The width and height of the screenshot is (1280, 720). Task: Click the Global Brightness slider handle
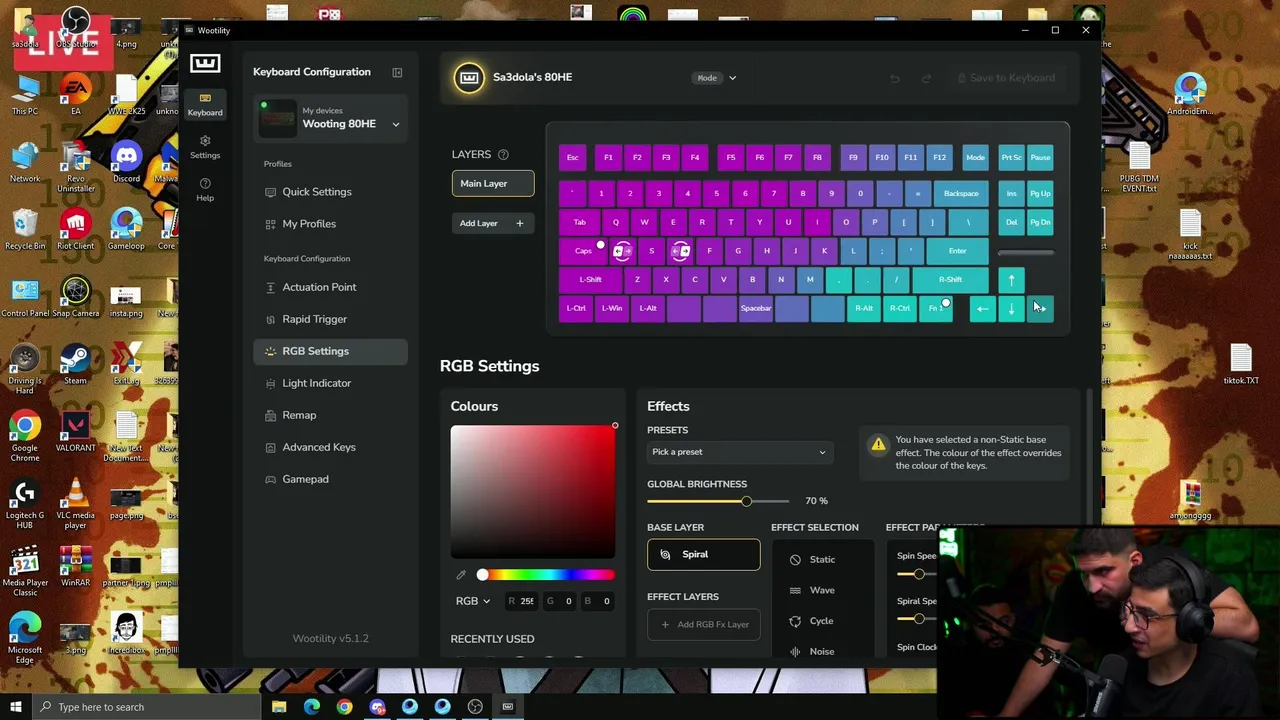[746, 501]
